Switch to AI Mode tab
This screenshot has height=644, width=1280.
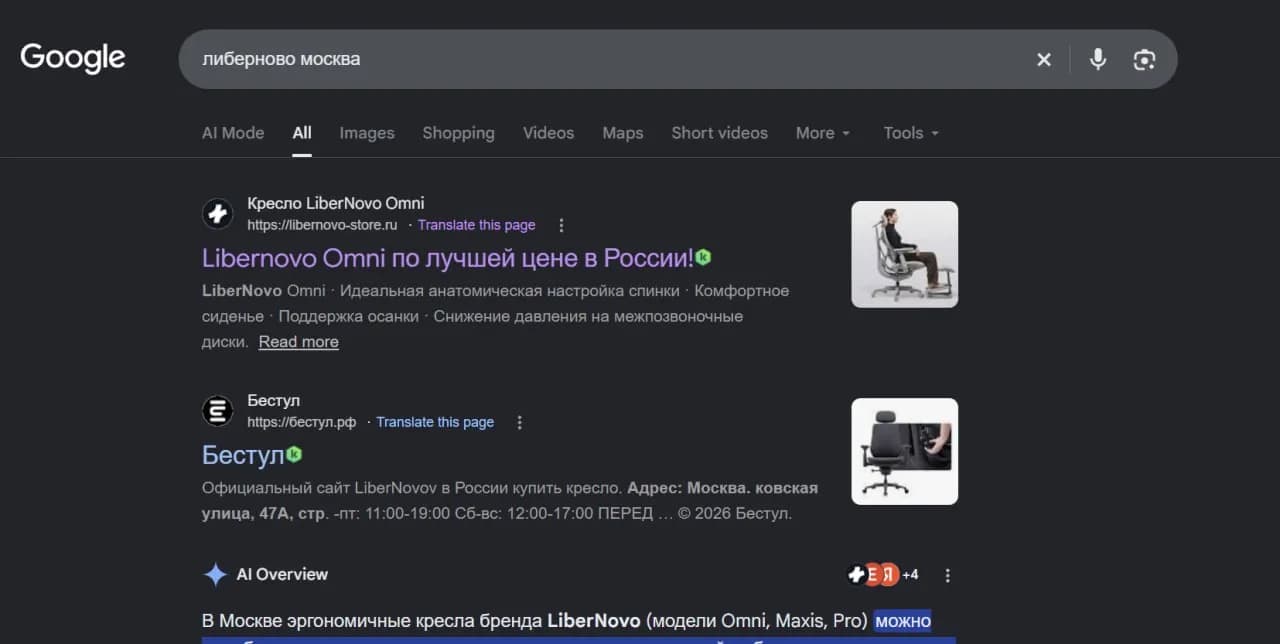(x=233, y=133)
